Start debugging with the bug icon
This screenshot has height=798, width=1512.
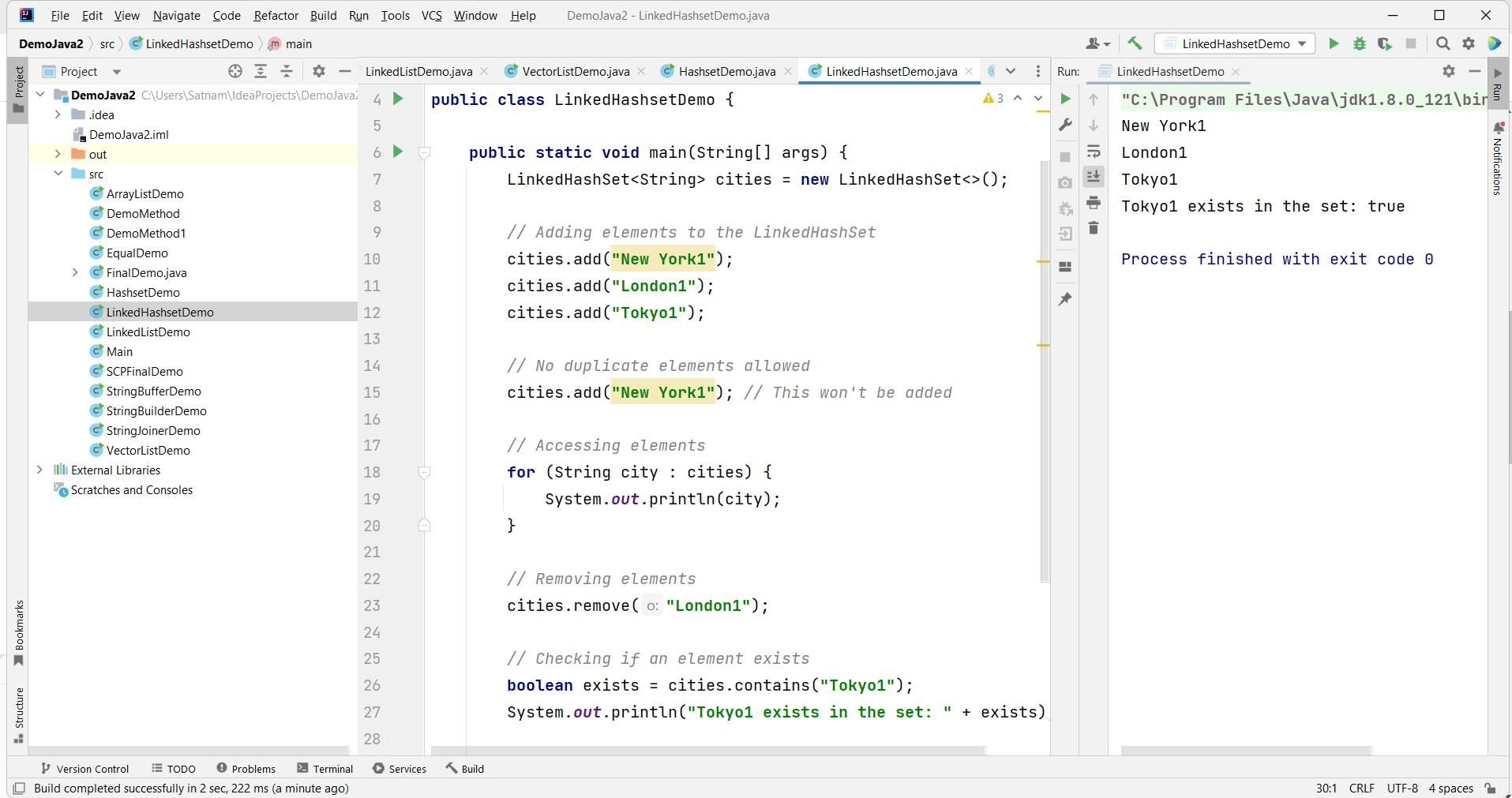1360,43
